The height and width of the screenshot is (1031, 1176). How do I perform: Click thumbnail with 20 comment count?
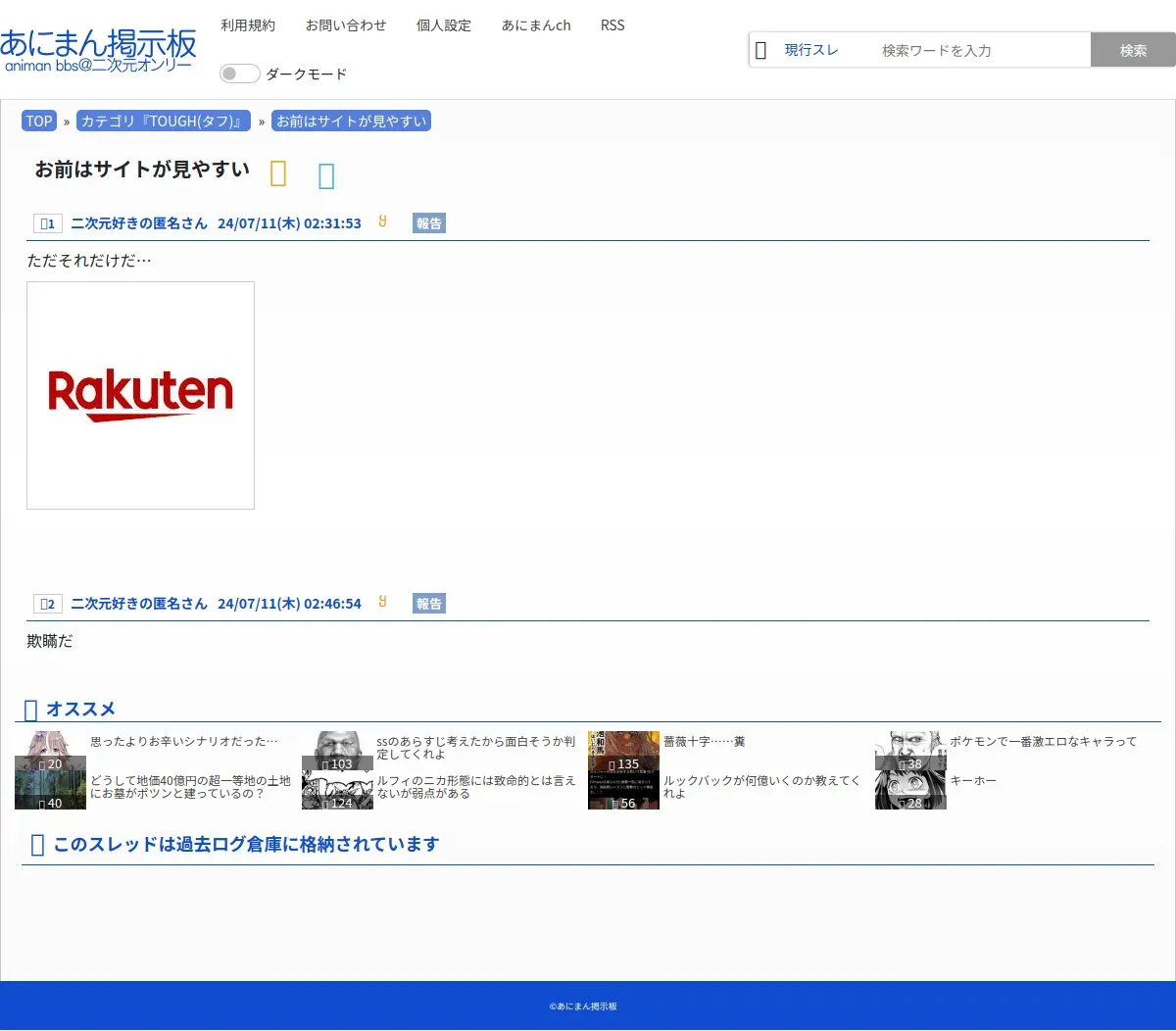50,751
